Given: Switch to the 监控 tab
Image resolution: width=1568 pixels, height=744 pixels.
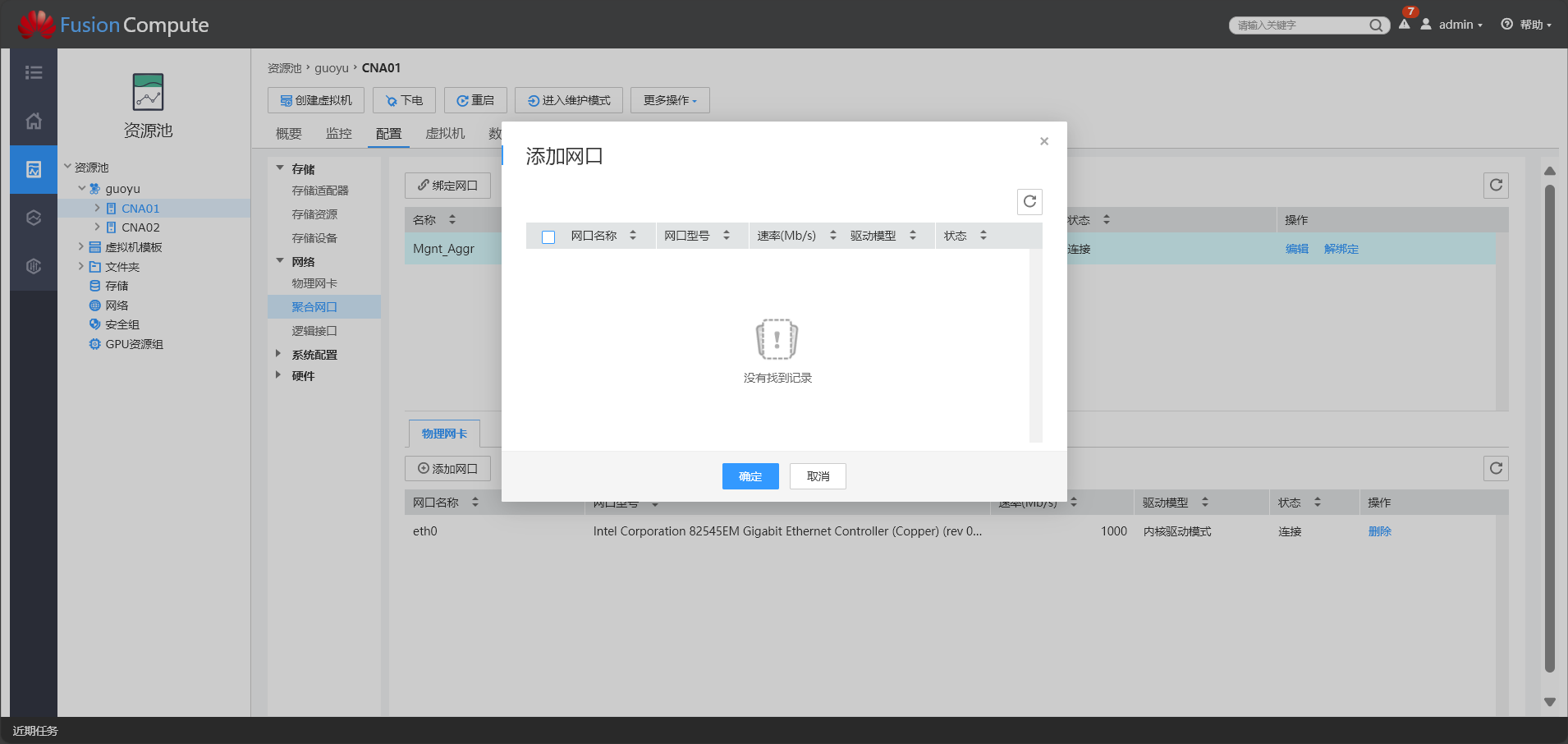Looking at the screenshot, I should coord(339,134).
